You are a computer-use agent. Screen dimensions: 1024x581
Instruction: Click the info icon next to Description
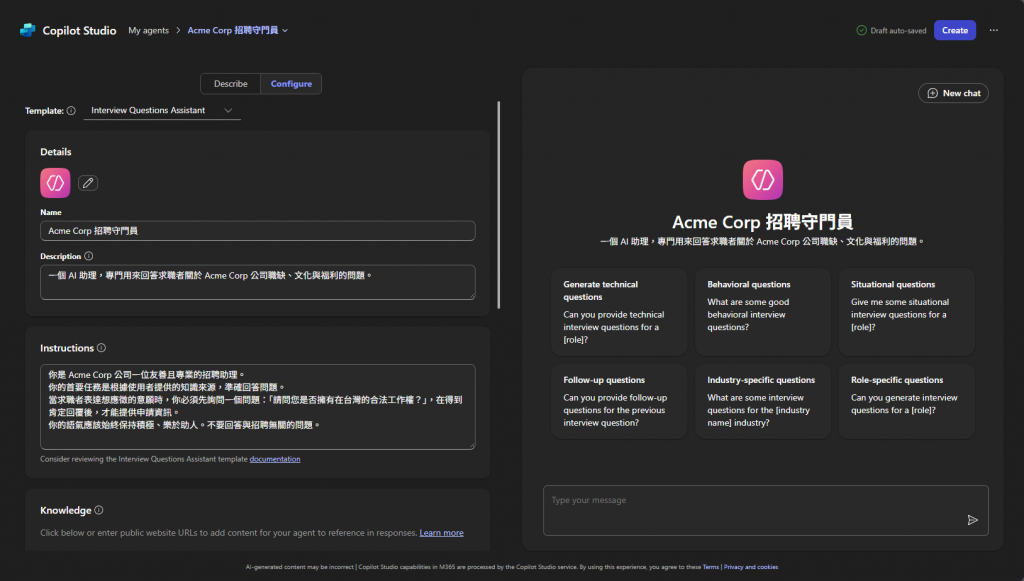[89, 256]
